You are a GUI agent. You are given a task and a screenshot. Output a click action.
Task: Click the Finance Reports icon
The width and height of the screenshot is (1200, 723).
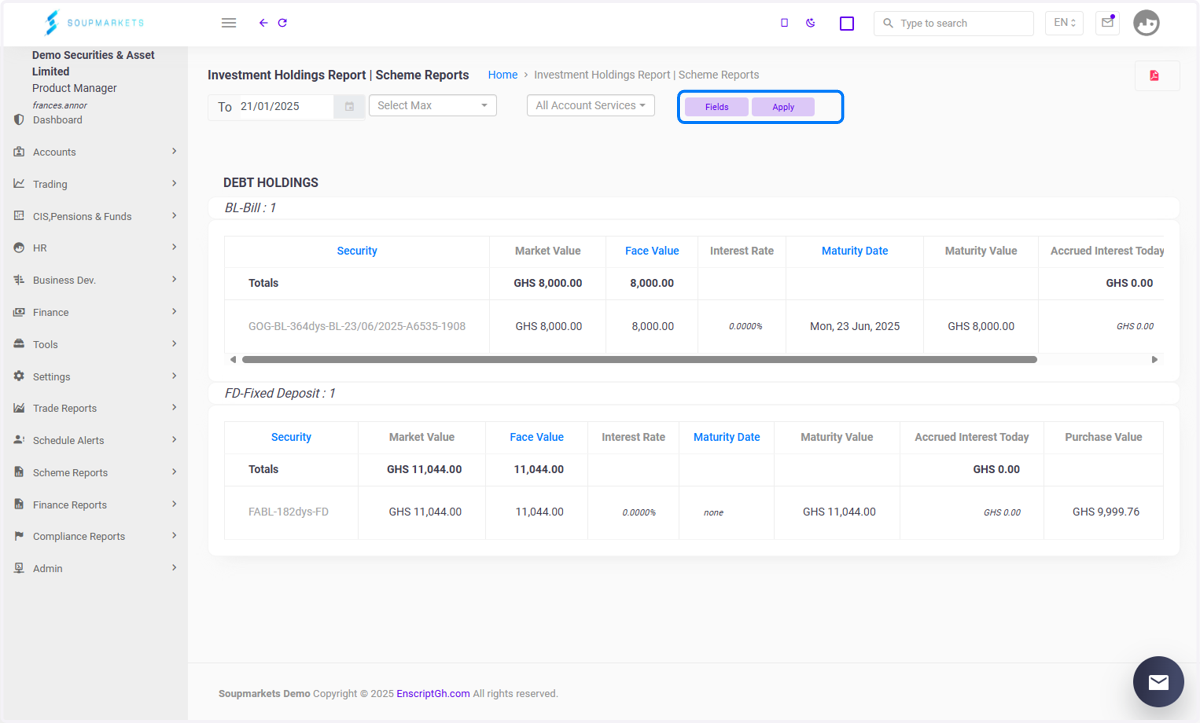(19, 505)
